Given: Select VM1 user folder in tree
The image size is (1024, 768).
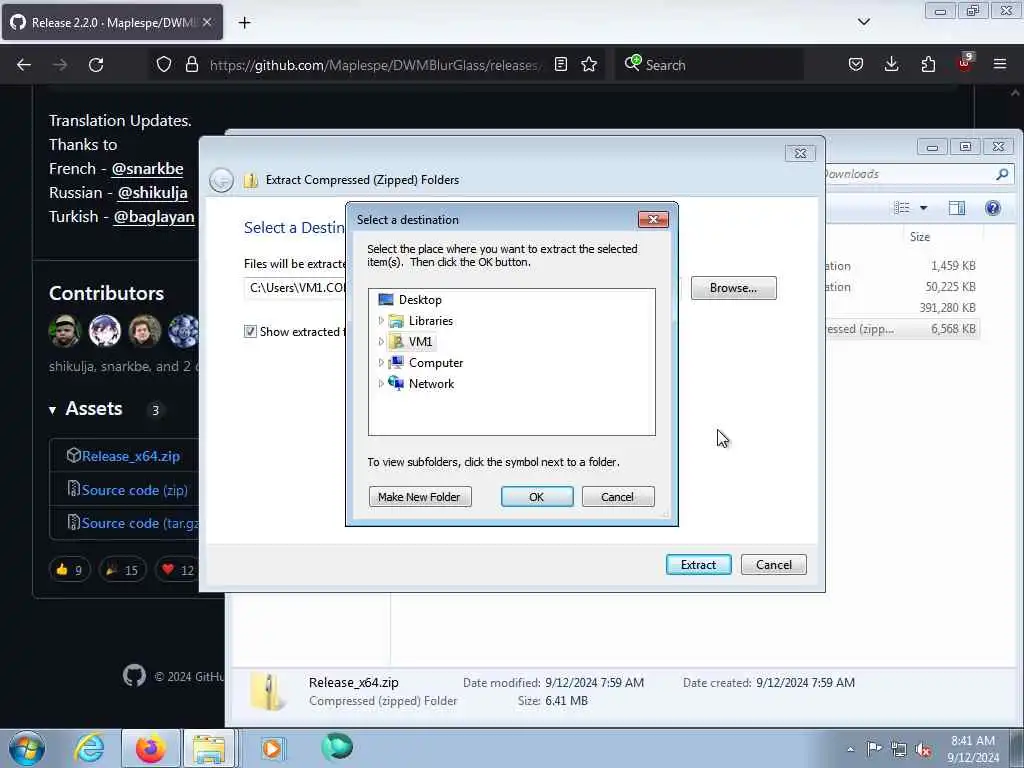Looking at the screenshot, I should [420, 342].
